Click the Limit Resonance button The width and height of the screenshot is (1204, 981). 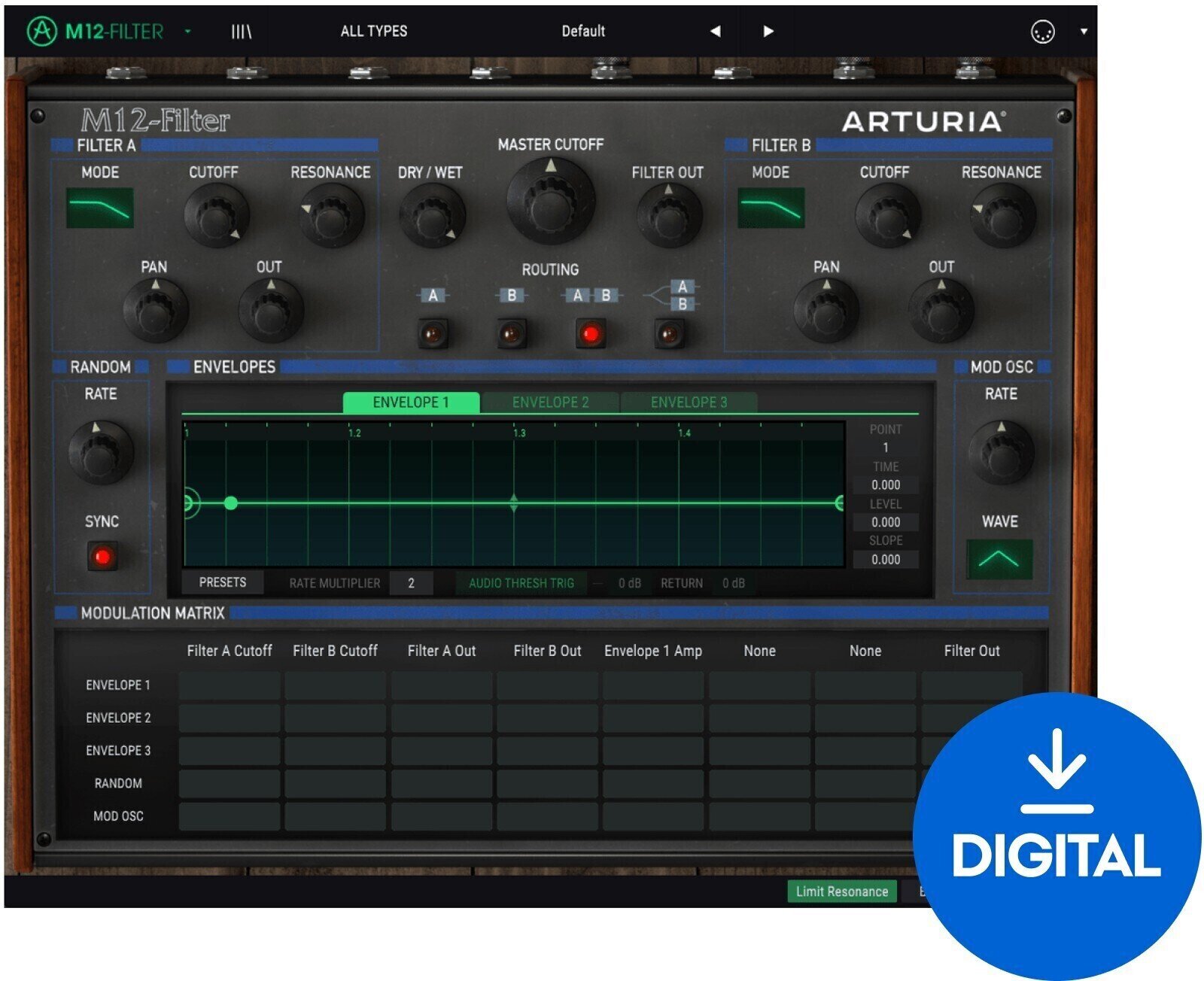(842, 891)
